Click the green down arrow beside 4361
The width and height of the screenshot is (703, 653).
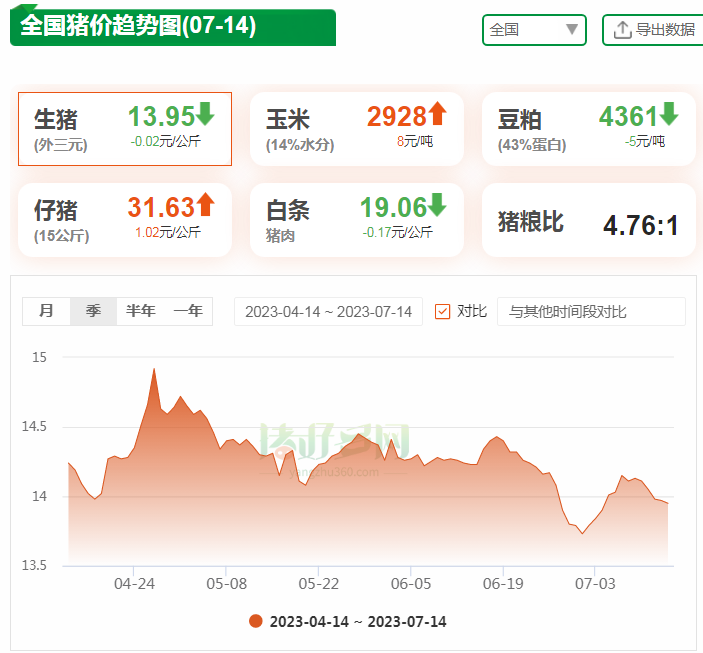pos(669,114)
